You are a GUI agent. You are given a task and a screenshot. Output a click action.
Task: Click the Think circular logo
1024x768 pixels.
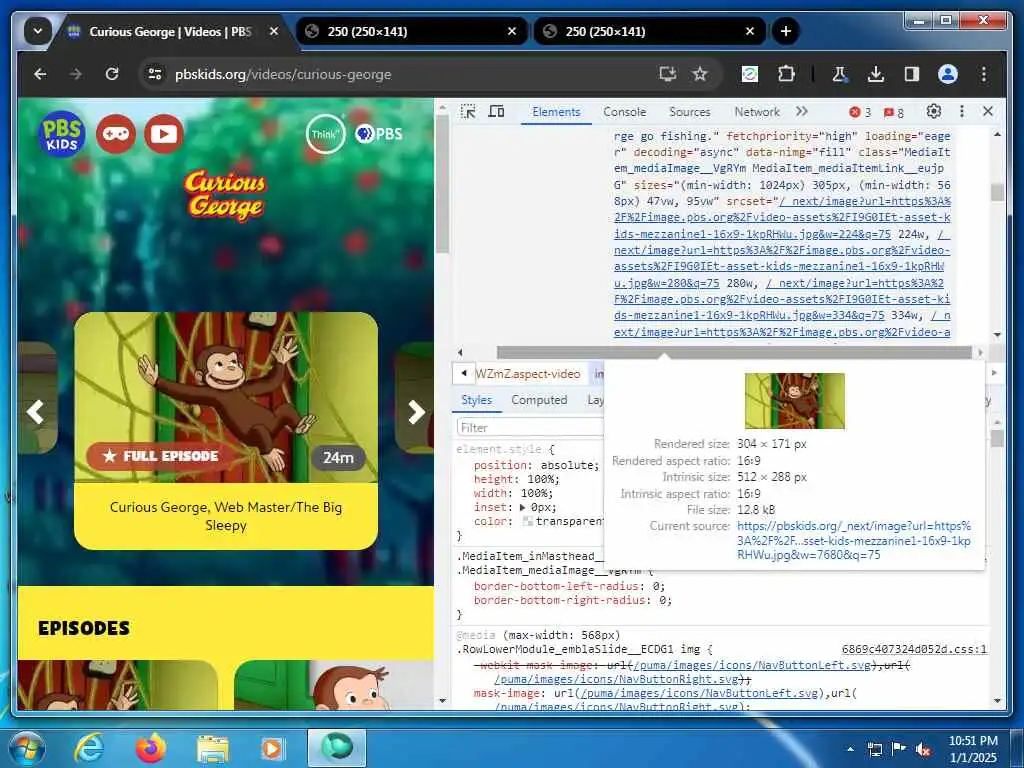click(x=325, y=134)
